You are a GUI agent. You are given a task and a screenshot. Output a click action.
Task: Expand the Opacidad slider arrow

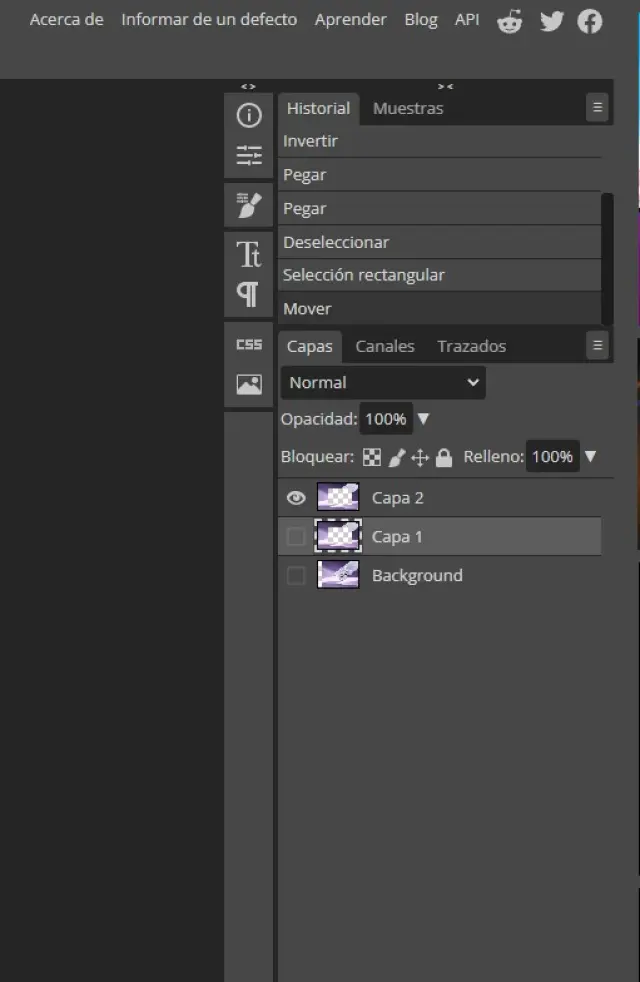[423, 419]
